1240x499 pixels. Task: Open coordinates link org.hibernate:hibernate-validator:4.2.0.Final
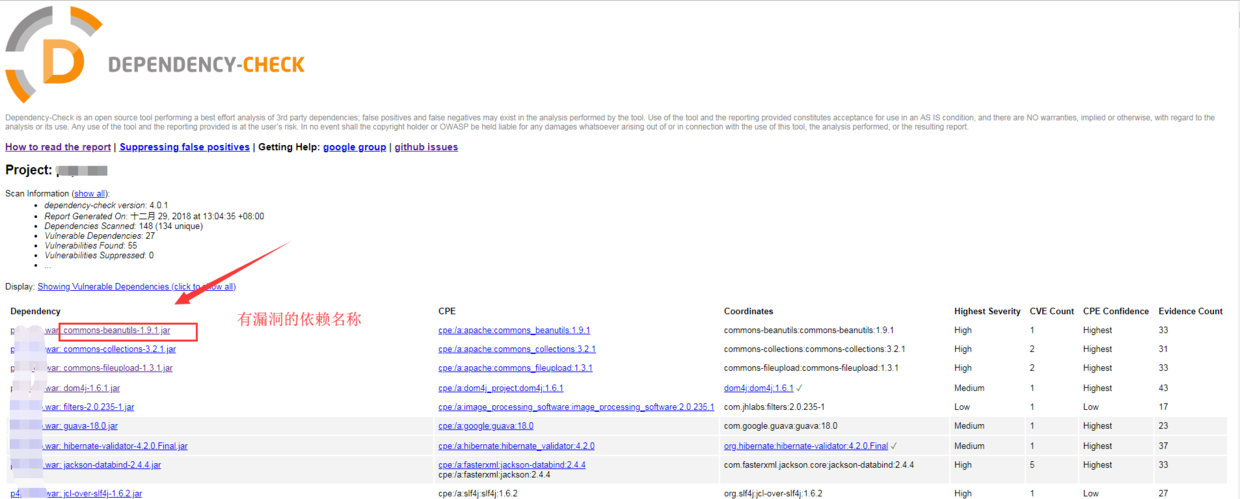[806, 446]
